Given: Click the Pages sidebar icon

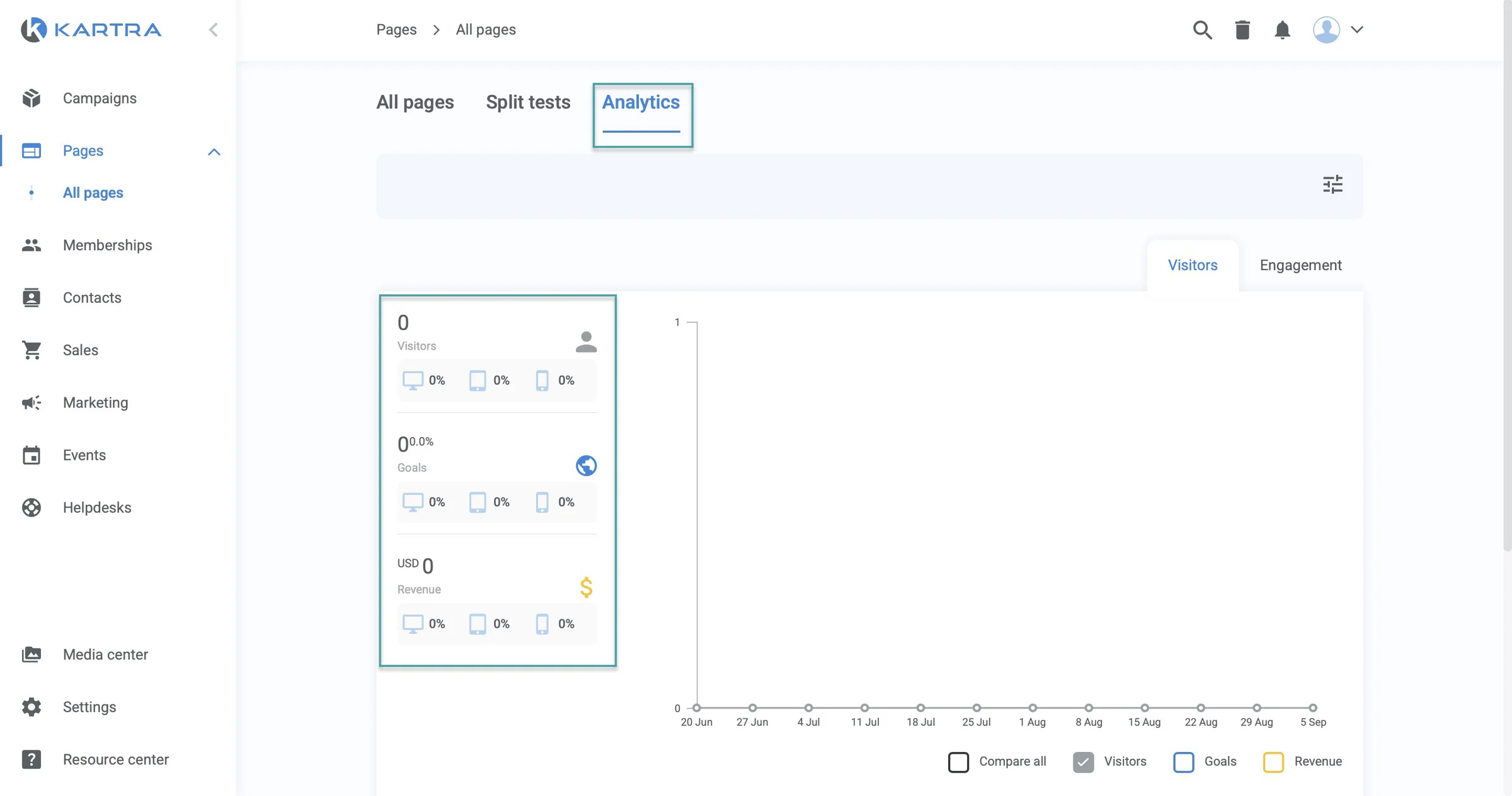Looking at the screenshot, I should (x=31, y=151).
